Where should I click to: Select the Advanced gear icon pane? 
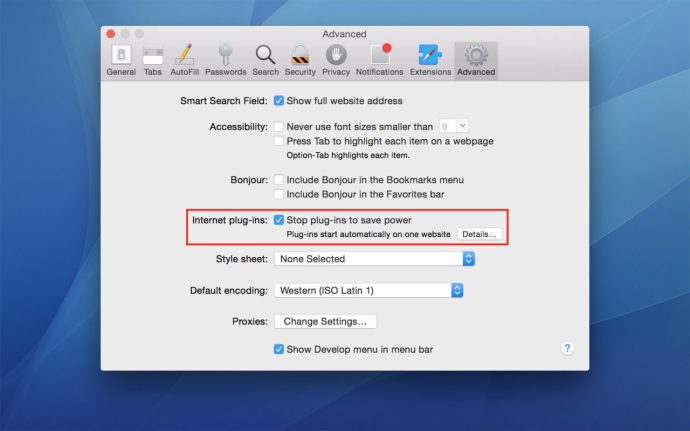click(x=476, y=60)
